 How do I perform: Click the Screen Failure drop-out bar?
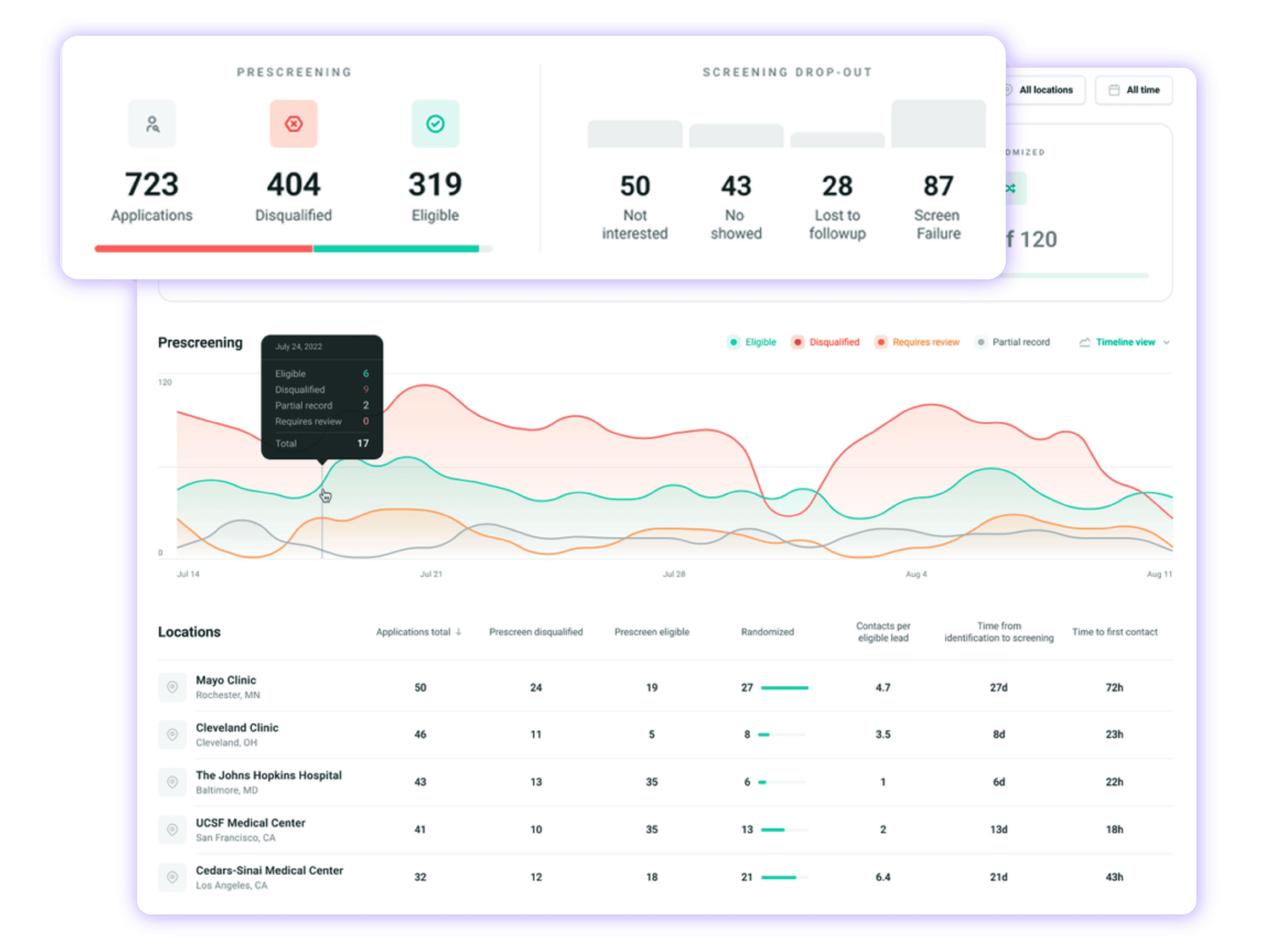click(938, 124)
